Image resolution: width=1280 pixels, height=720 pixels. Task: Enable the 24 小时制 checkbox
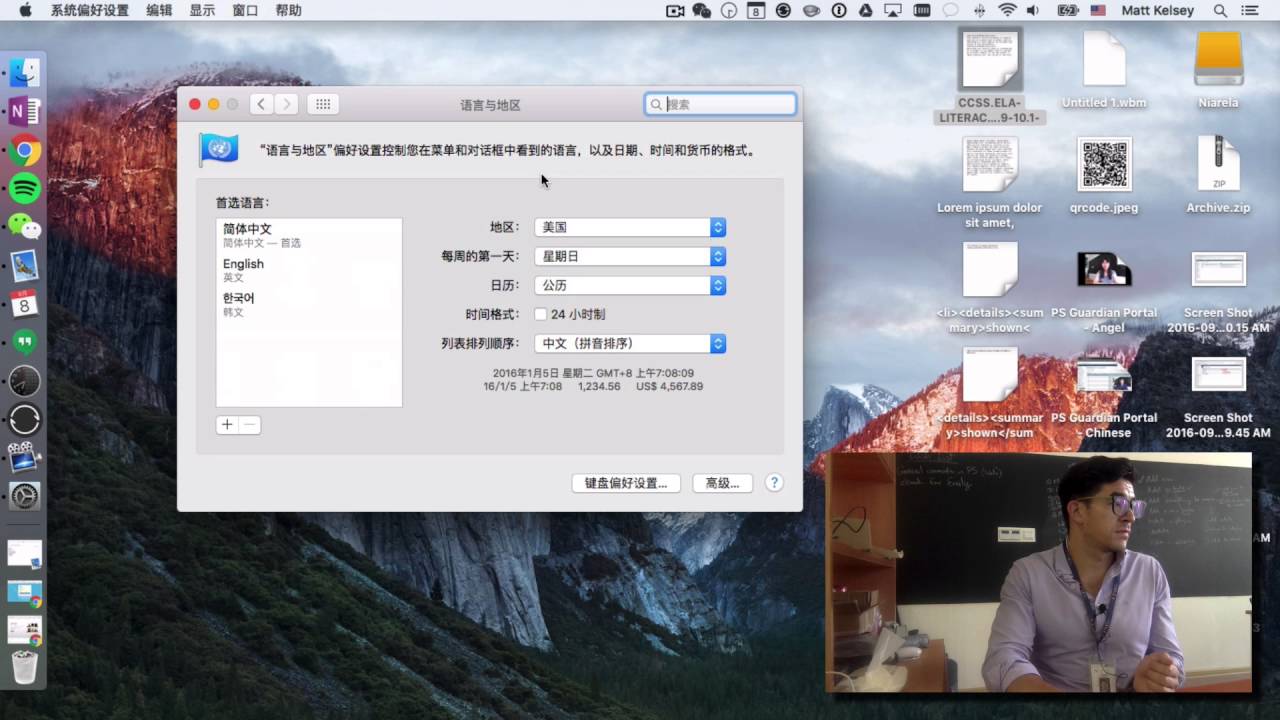point(541,314)
